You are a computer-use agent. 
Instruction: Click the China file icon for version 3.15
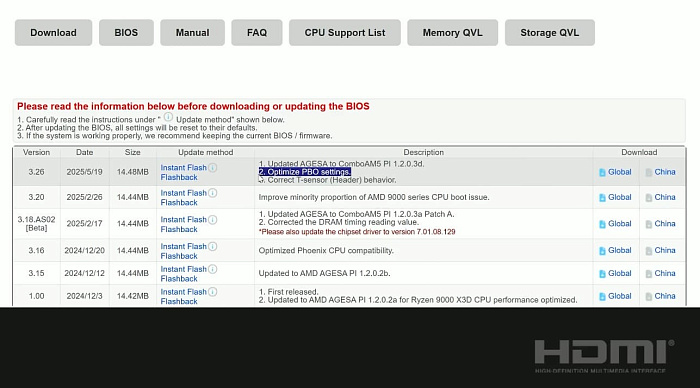click(x=649, y=274)
